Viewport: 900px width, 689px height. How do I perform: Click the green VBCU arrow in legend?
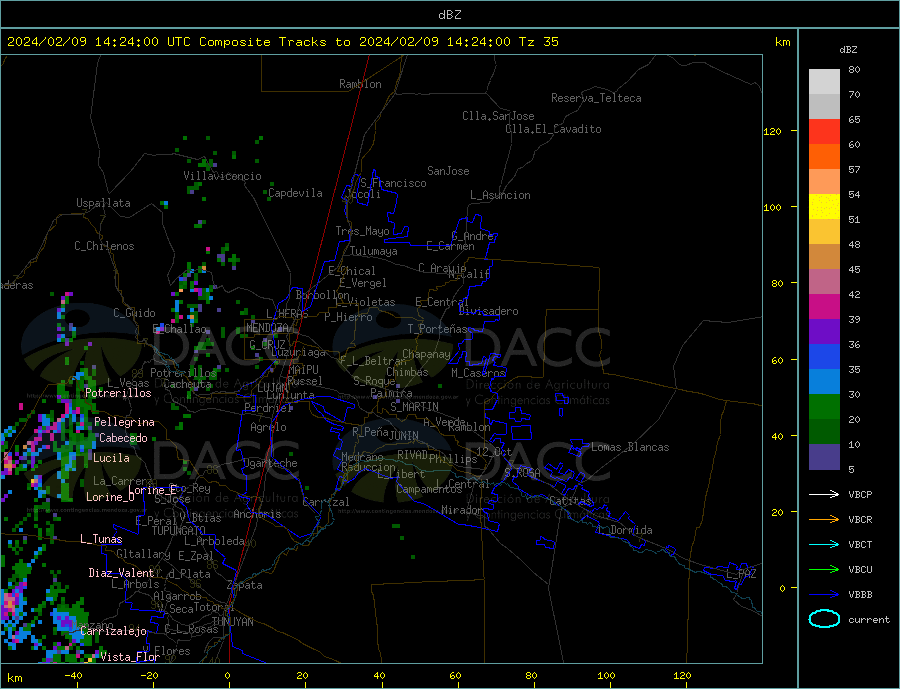click(824, 570)
